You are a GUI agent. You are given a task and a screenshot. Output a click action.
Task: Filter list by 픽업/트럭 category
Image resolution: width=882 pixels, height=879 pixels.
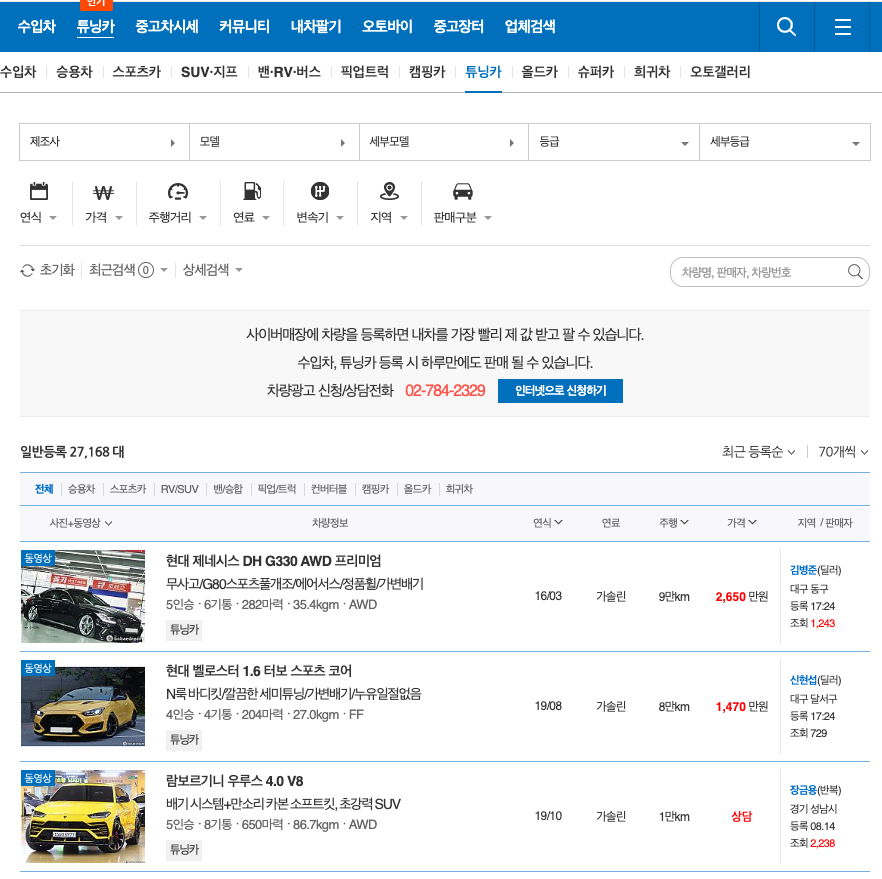click(277, 489)
